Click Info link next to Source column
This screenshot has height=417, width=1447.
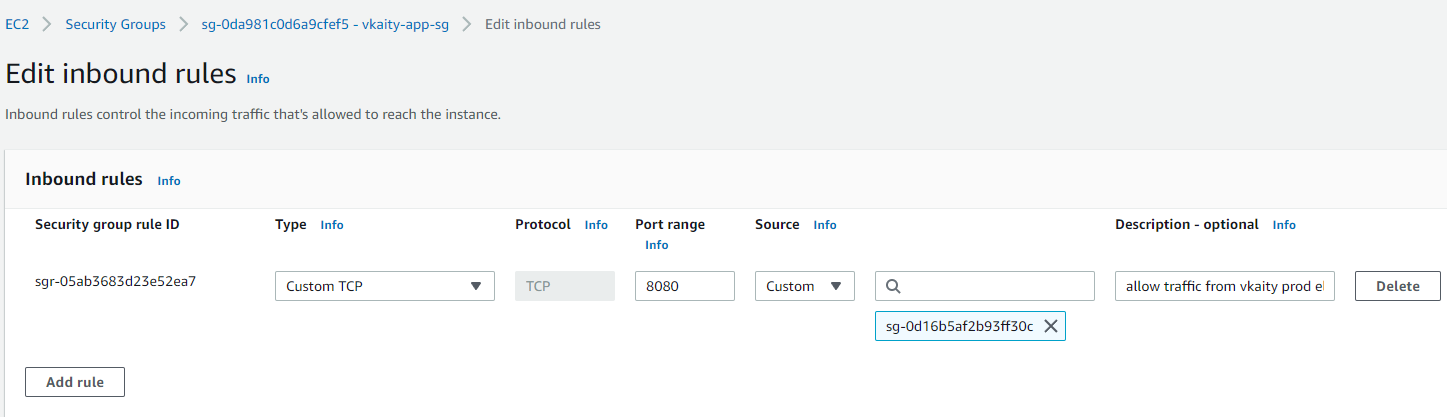tap(825, 225)
